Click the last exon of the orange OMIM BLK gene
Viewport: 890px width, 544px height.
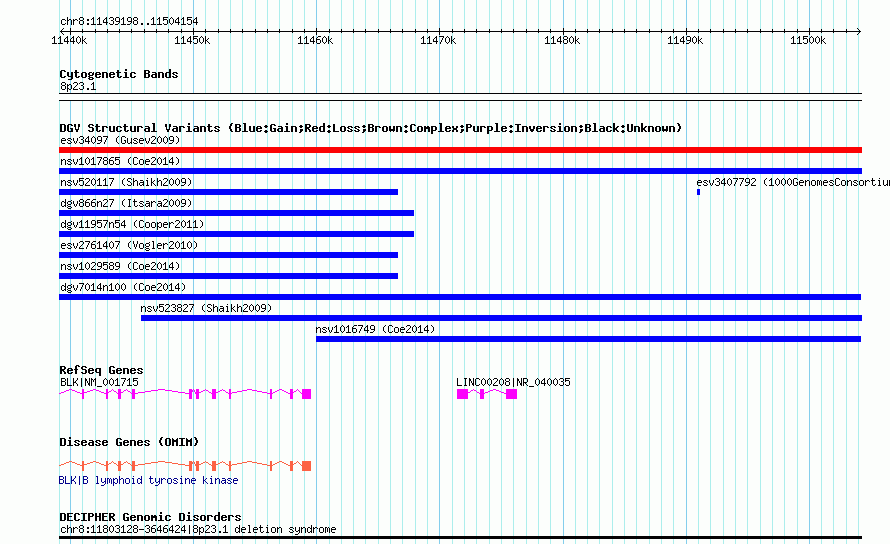pos(307,466)
